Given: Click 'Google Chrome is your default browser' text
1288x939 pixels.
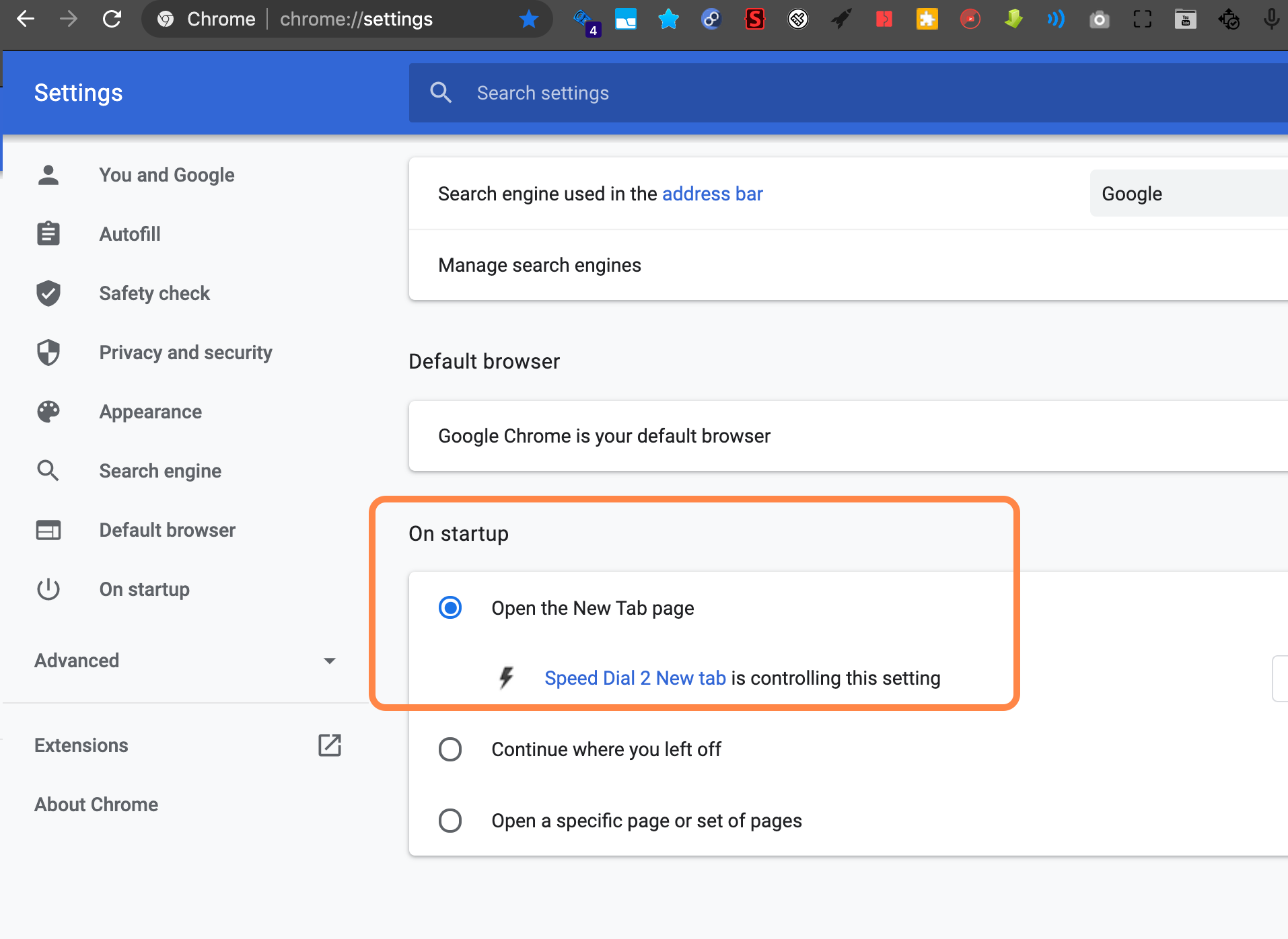Looking at the screenshot, I should click(604, 436).
